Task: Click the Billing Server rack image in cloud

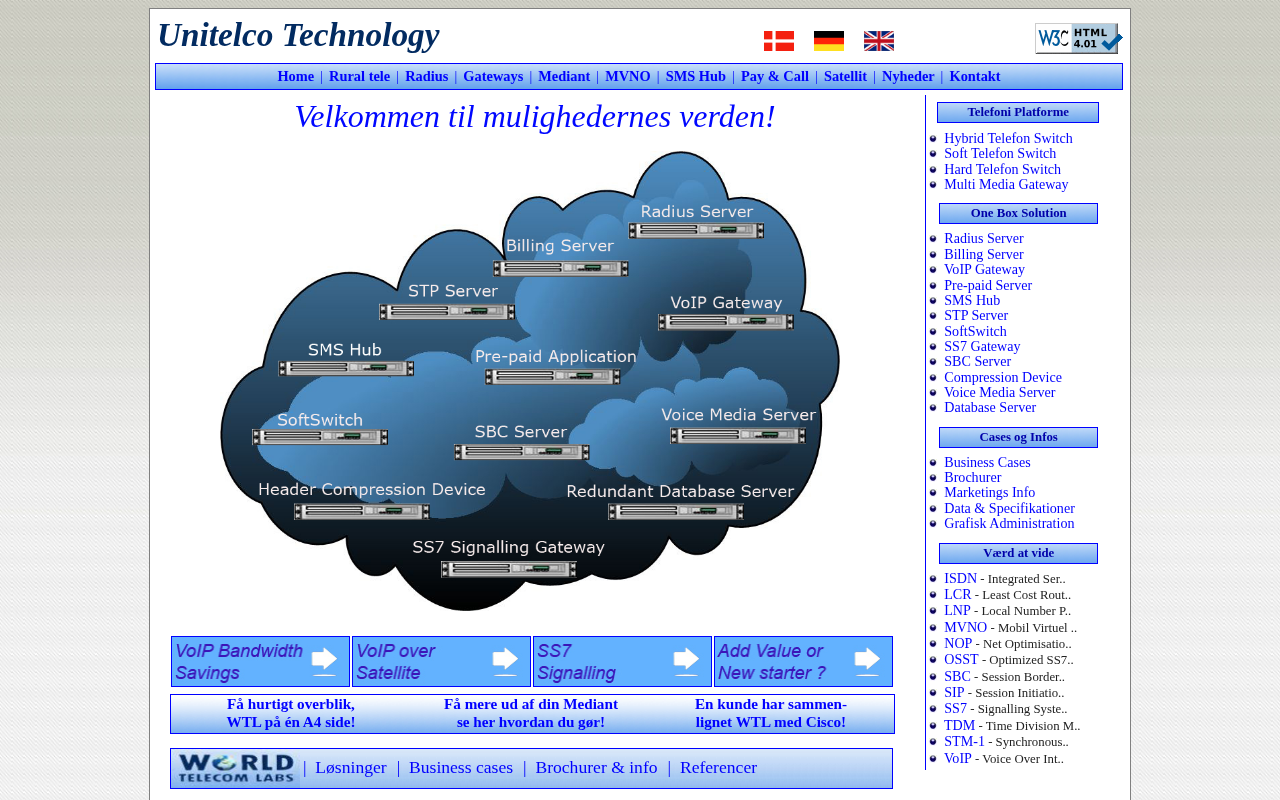Action: [561, 268]
